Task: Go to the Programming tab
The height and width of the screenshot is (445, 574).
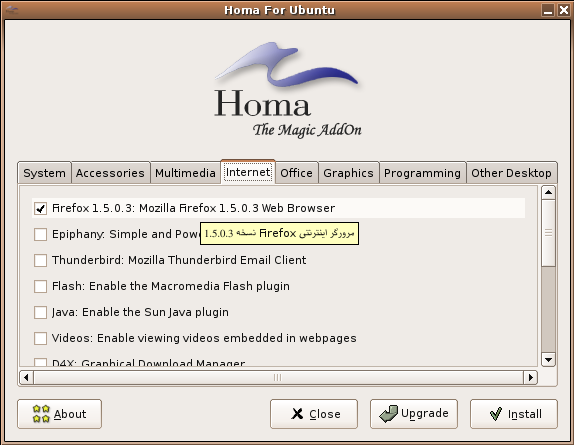Action: click(x=422, y=173)
